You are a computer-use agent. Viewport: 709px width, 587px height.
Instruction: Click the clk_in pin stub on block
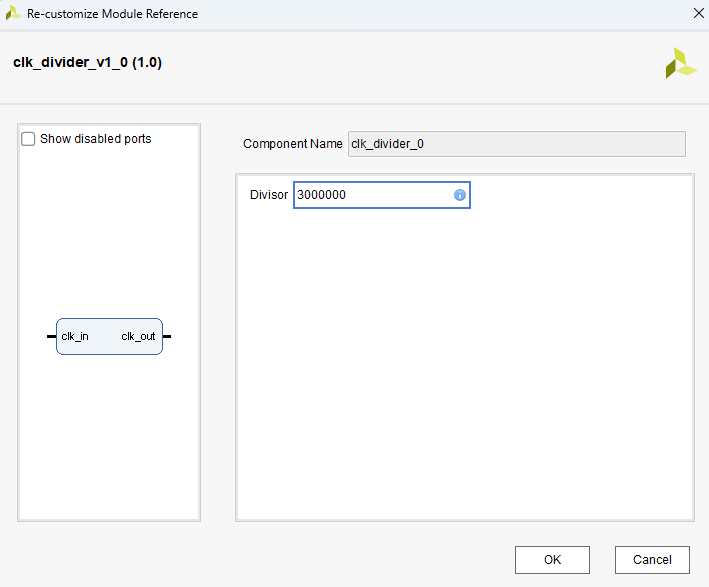click(52, 336)
